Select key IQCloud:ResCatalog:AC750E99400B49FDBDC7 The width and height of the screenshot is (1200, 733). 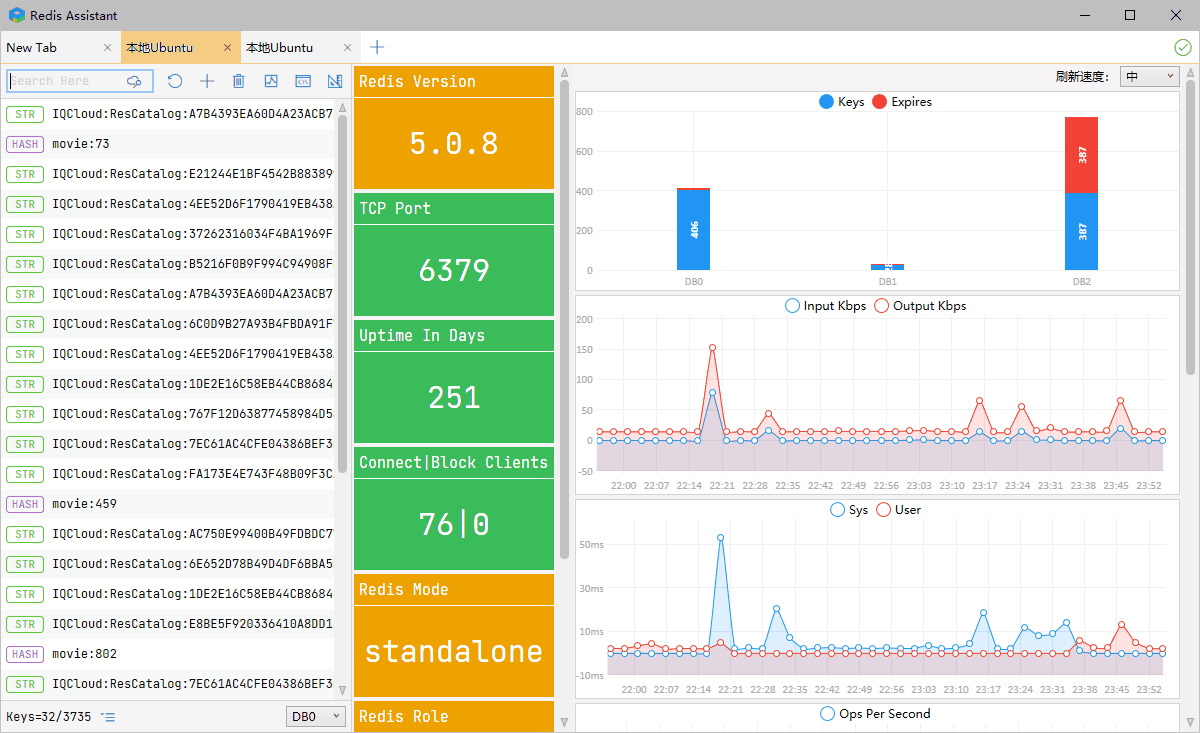pyautogui.click(x=168, y=534)
